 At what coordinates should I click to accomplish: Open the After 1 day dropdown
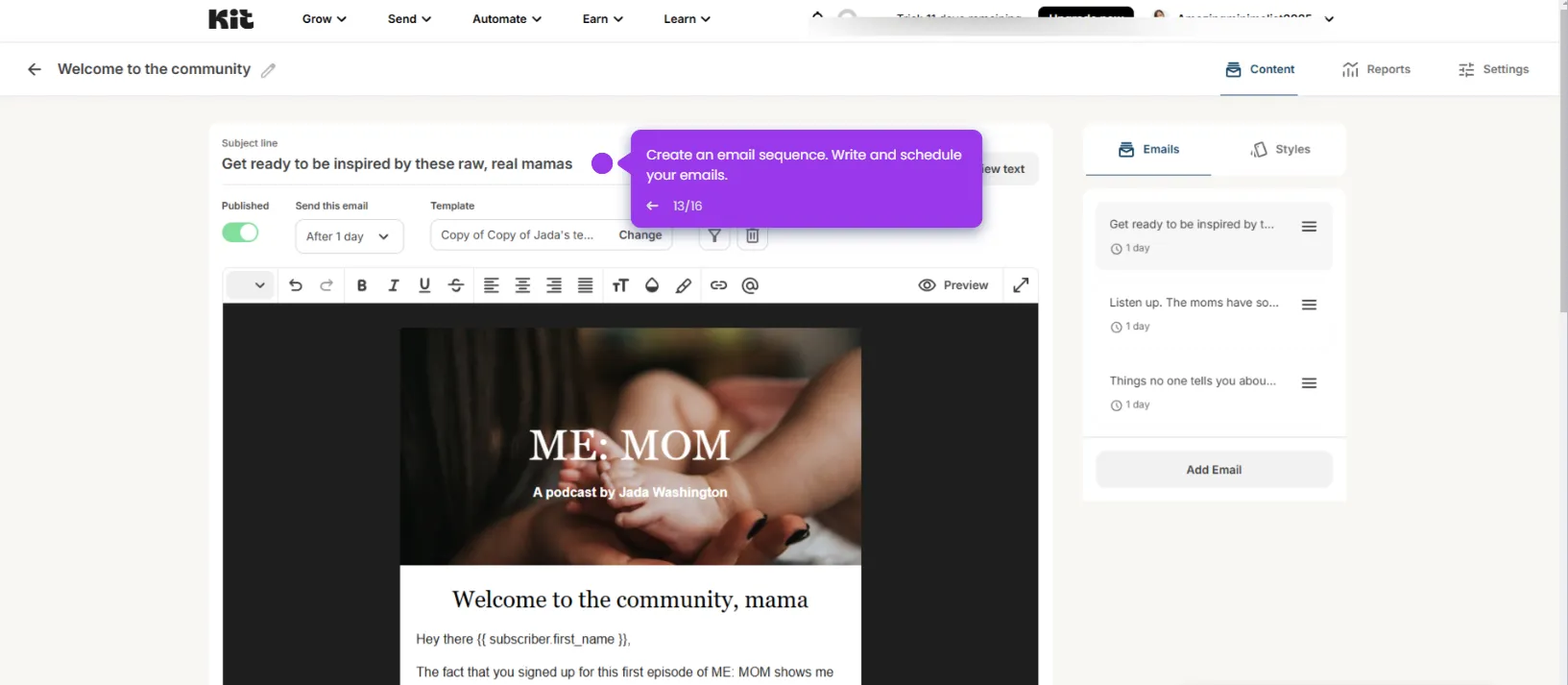[350, 236]
